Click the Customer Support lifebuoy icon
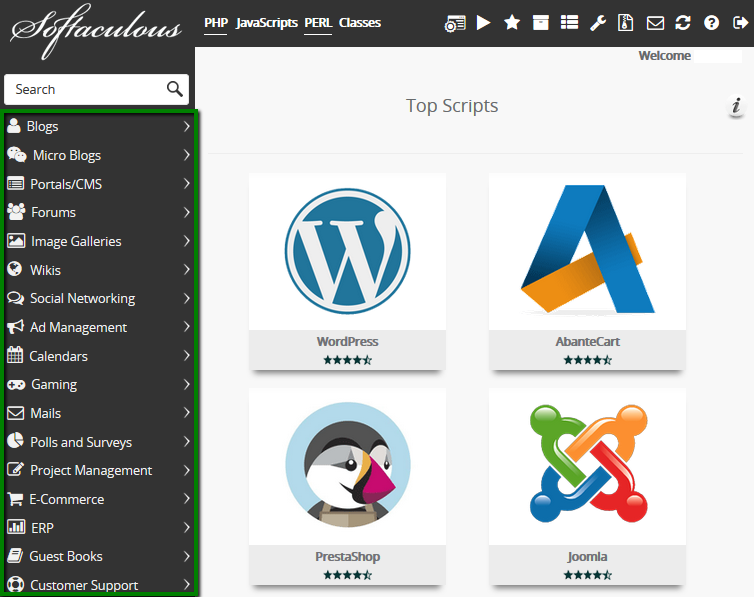 (x=15, y=585)
